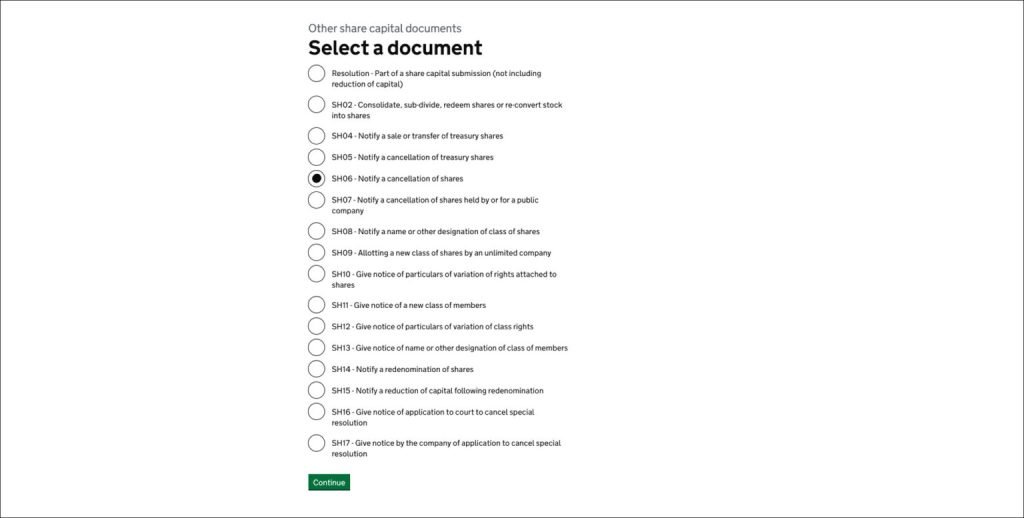Select SH15 reduction of capital following redenomination
This screenshot has width=1024, height=518.
click(316, 390)
